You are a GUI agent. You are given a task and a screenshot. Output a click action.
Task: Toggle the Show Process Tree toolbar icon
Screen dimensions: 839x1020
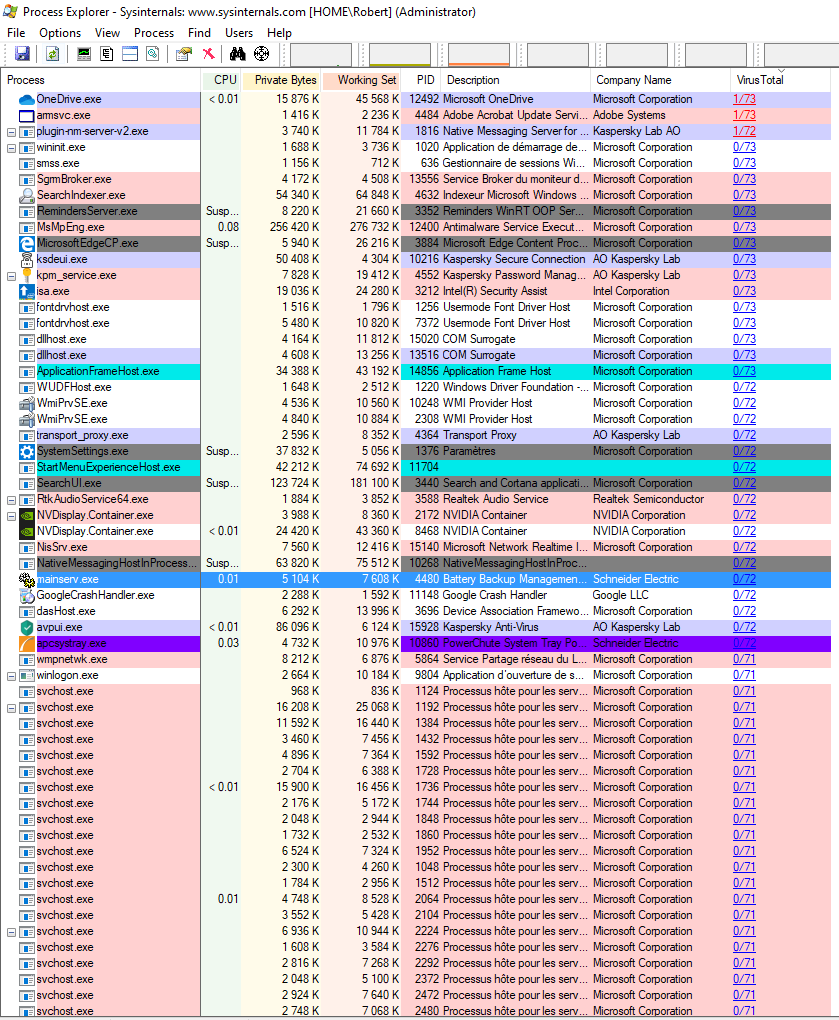107,54
